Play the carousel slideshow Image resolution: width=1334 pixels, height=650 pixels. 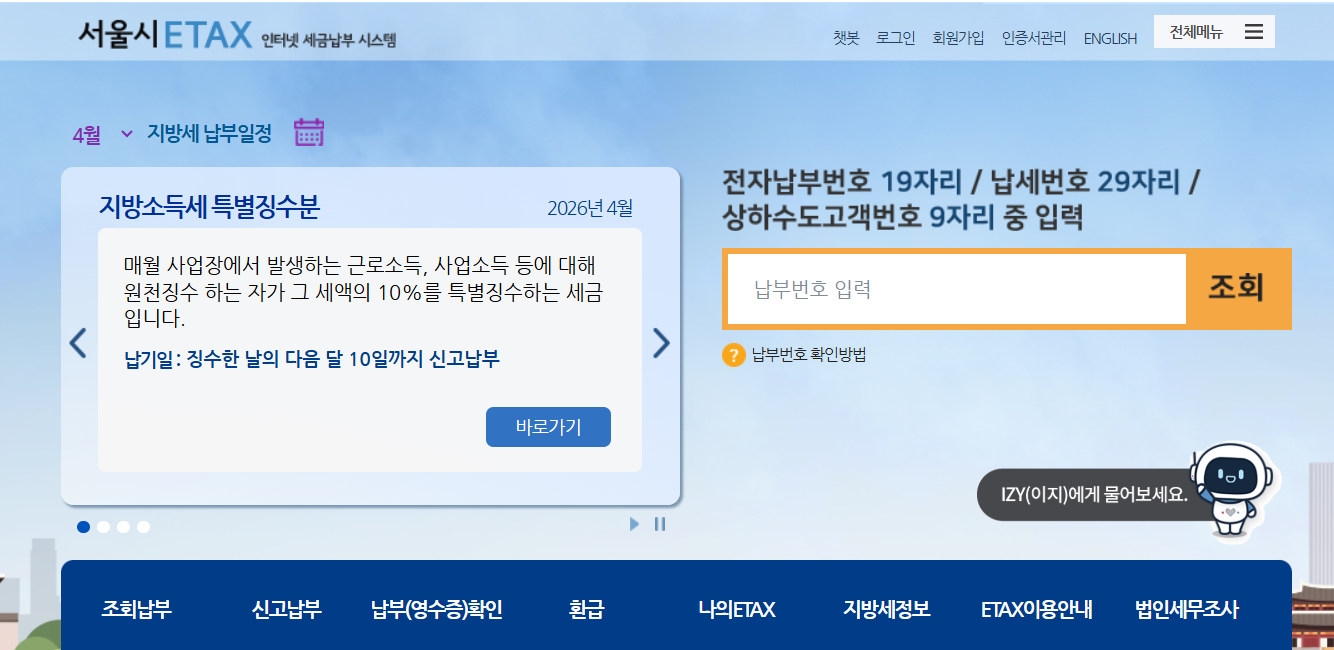click(634, 524)
